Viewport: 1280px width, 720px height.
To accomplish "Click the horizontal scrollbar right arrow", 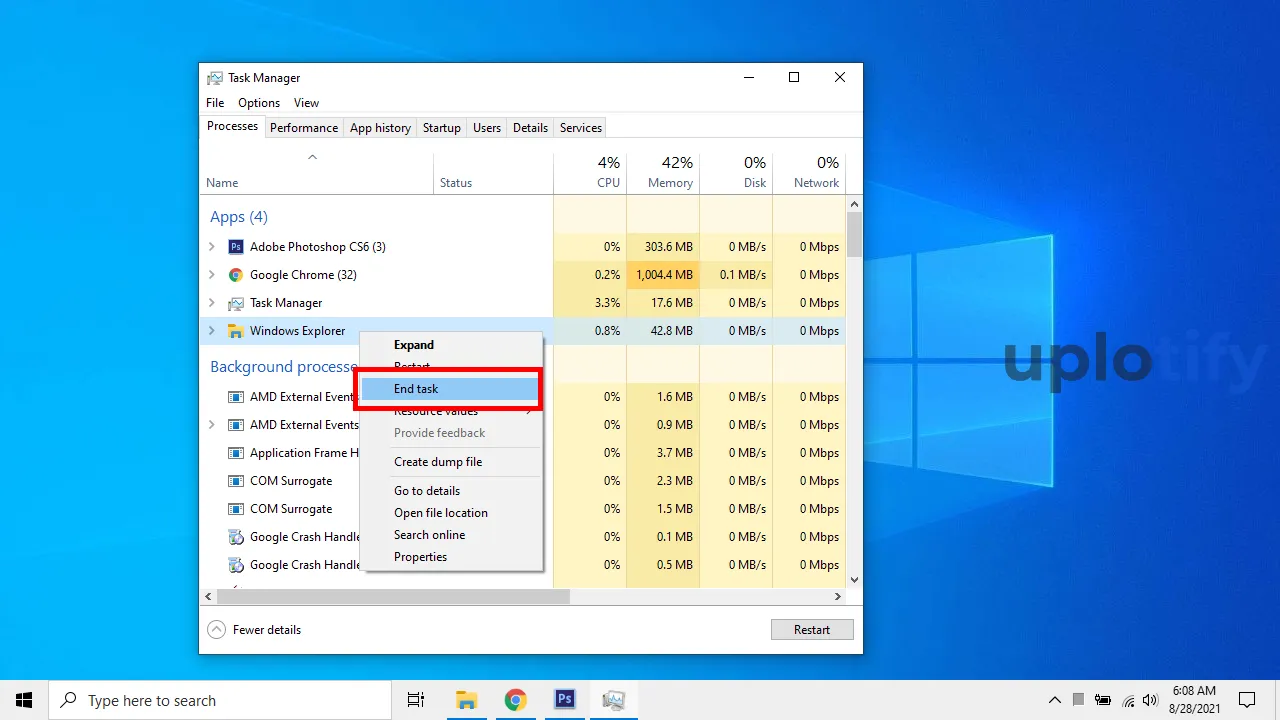I will tap(838, 596).
